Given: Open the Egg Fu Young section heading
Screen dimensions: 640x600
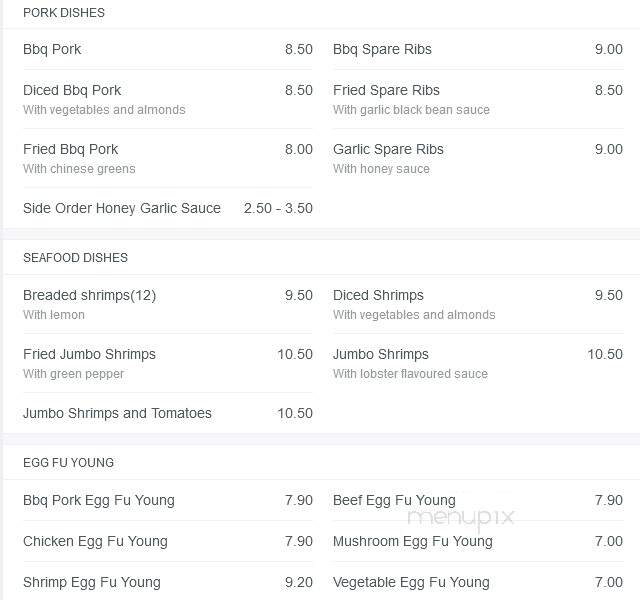Looking at the screenshot, I should point(69,462).
